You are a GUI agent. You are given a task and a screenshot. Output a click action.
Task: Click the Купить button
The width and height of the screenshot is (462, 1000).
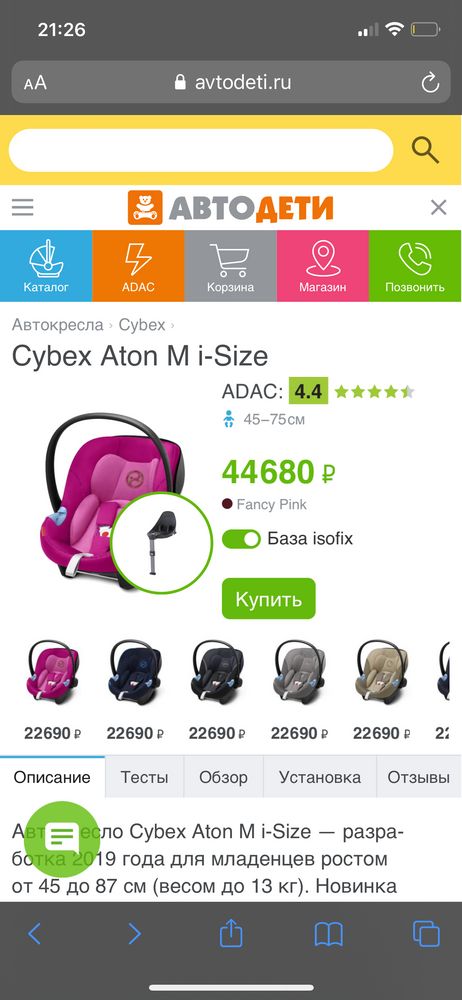coord(269,599)
